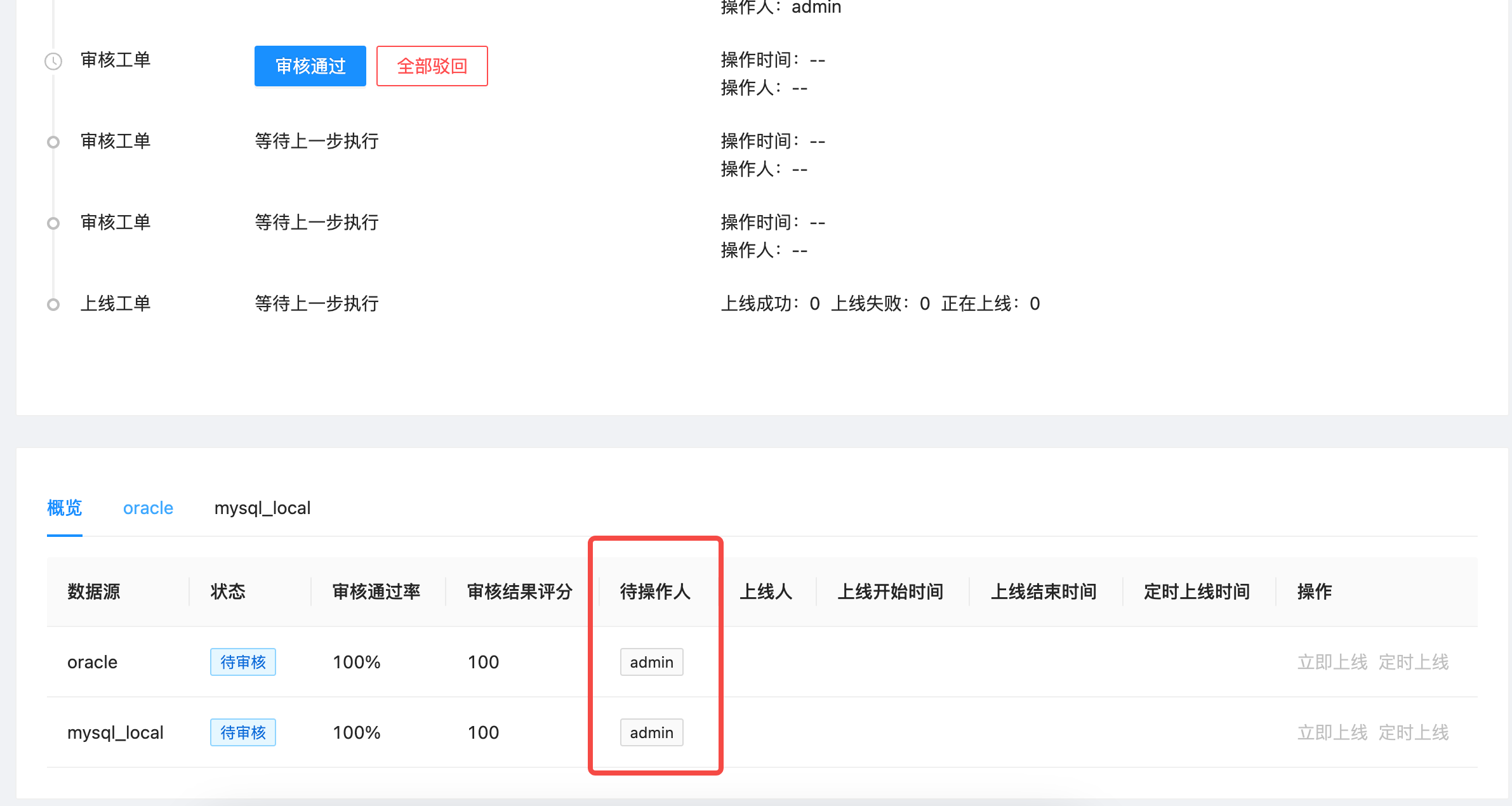Click the circle node beside the third 审核工单 step
Screen dimensions: 1512x806
tap(53, 223)
